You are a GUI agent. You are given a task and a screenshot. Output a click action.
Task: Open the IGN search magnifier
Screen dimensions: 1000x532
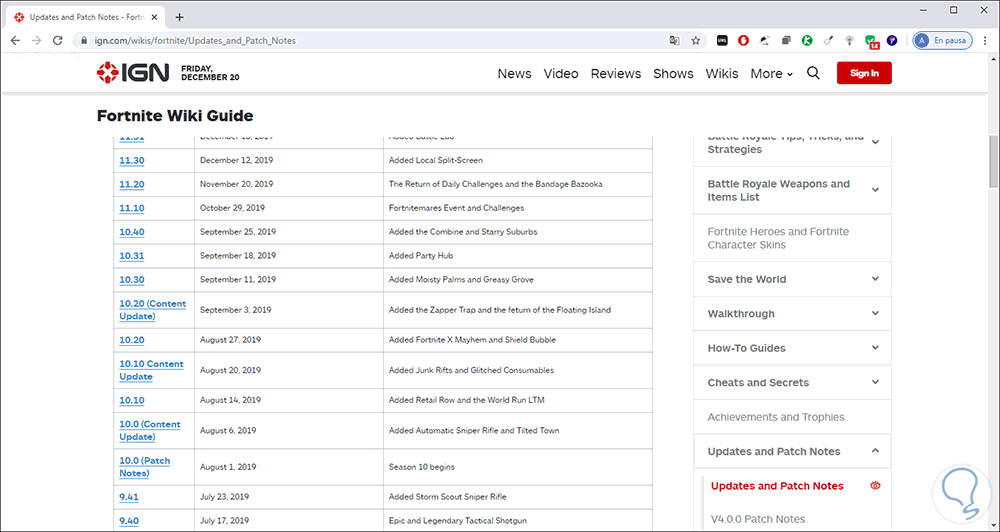point(813,73)
